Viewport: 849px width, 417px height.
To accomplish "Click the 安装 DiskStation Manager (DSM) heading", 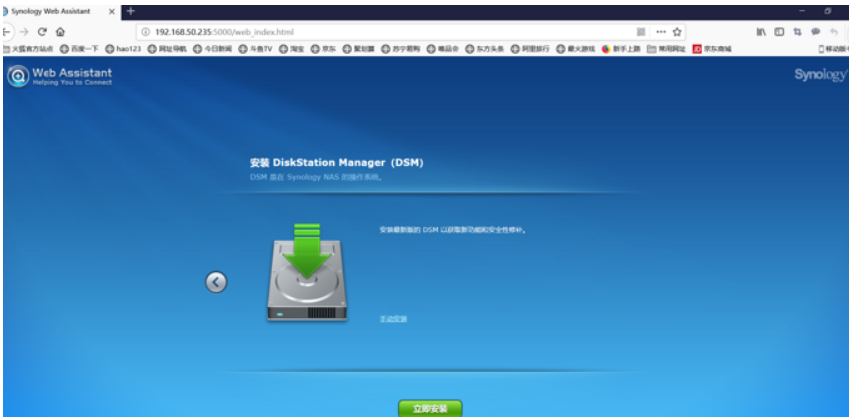I will pyautogui.click(x=336, y=162).
